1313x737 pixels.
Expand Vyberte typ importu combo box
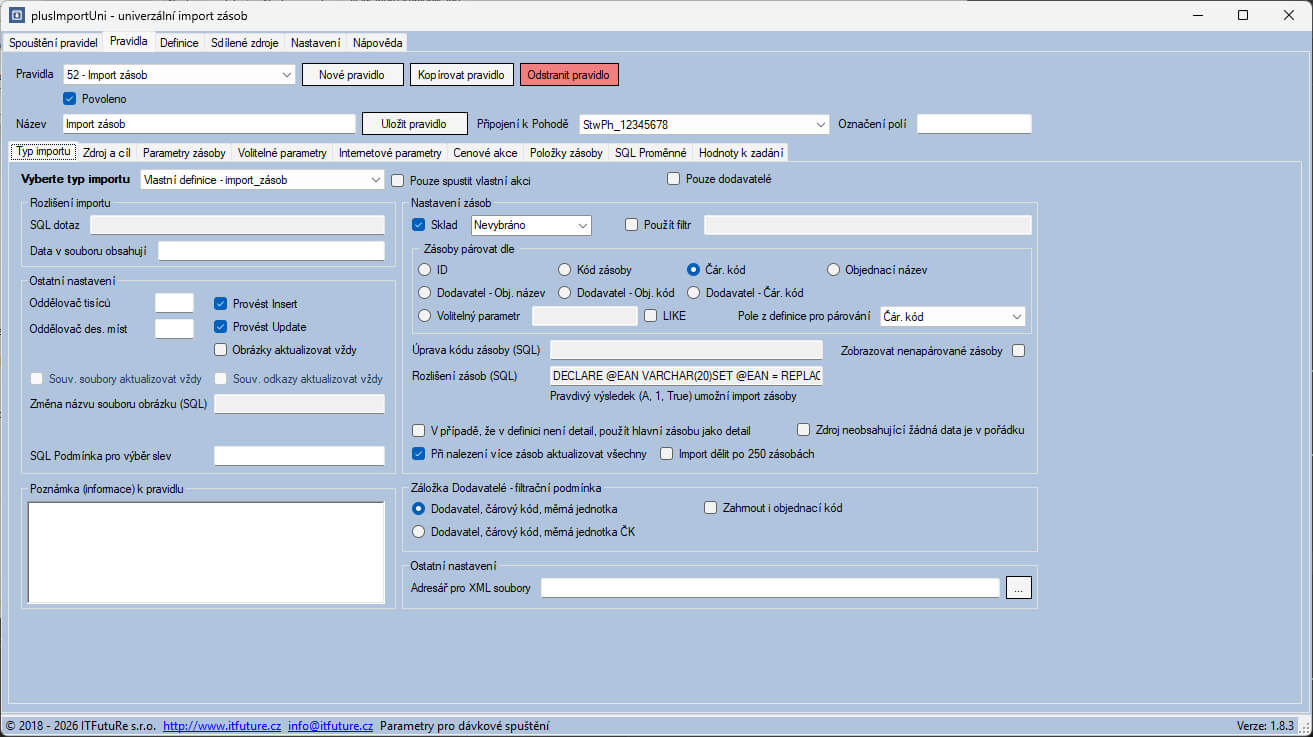click(x=375, y=180)
